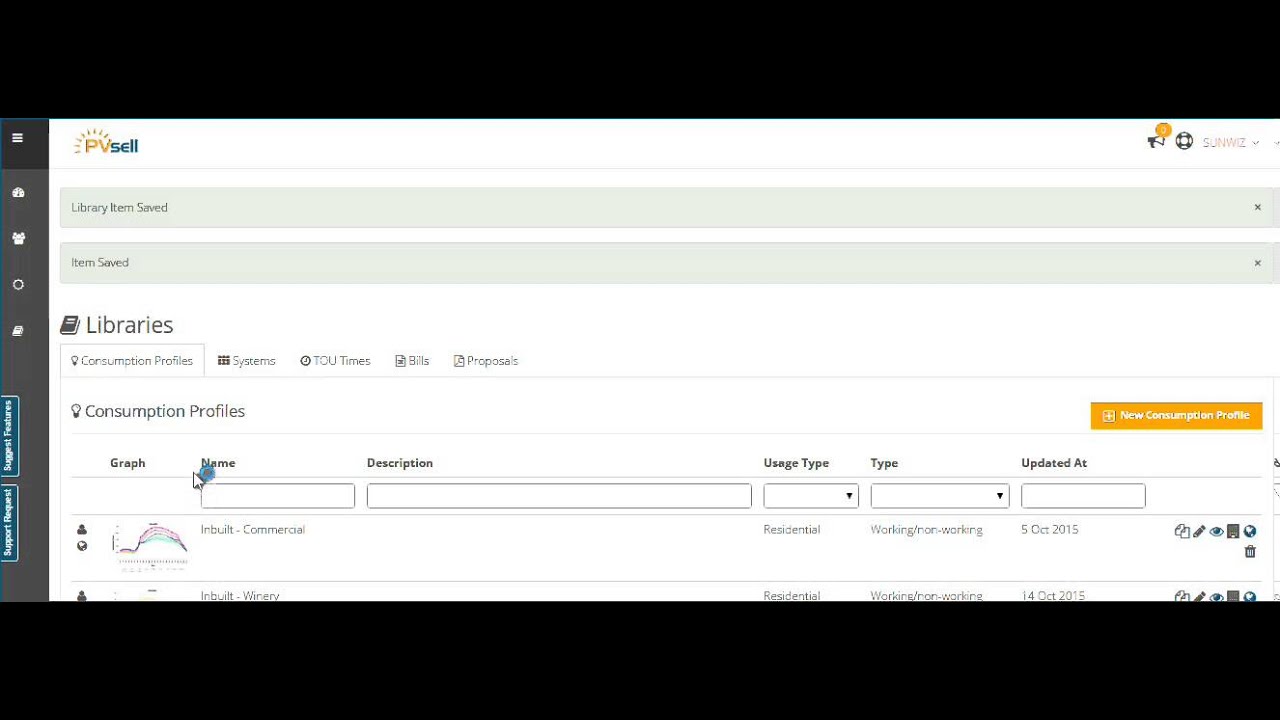View the Inbuilt - Commercial profile with eye icon
Screen dimensions: 1280x720
coord(1216,532)
